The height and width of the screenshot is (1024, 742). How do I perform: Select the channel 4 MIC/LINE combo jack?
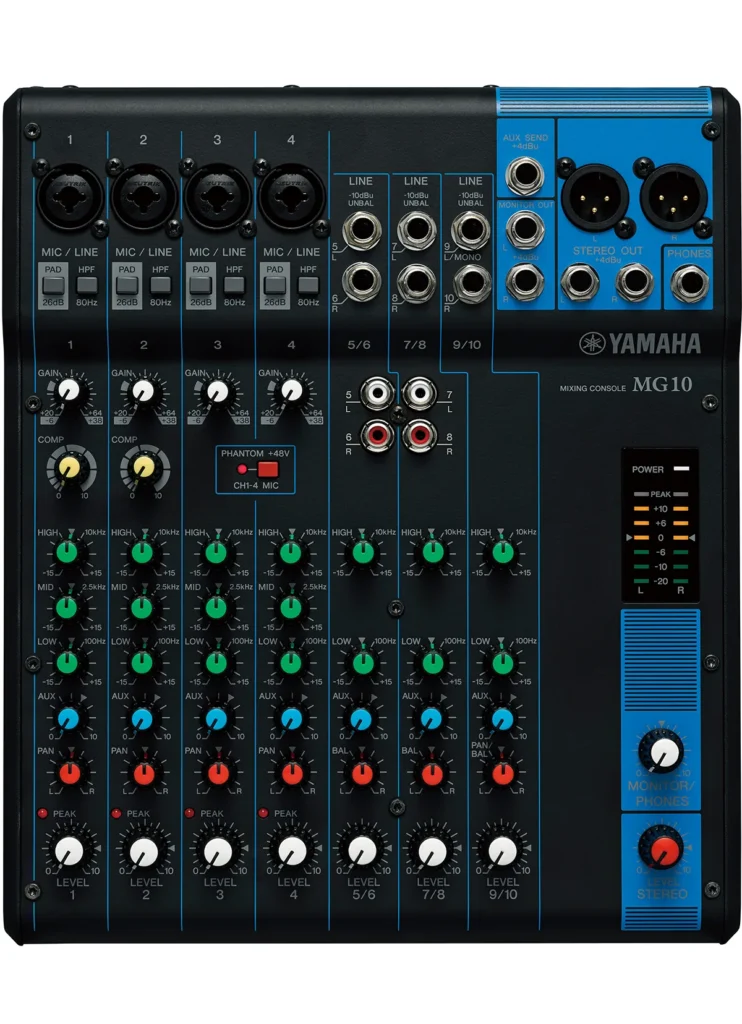pyautogui.click(x=291, y=196)
